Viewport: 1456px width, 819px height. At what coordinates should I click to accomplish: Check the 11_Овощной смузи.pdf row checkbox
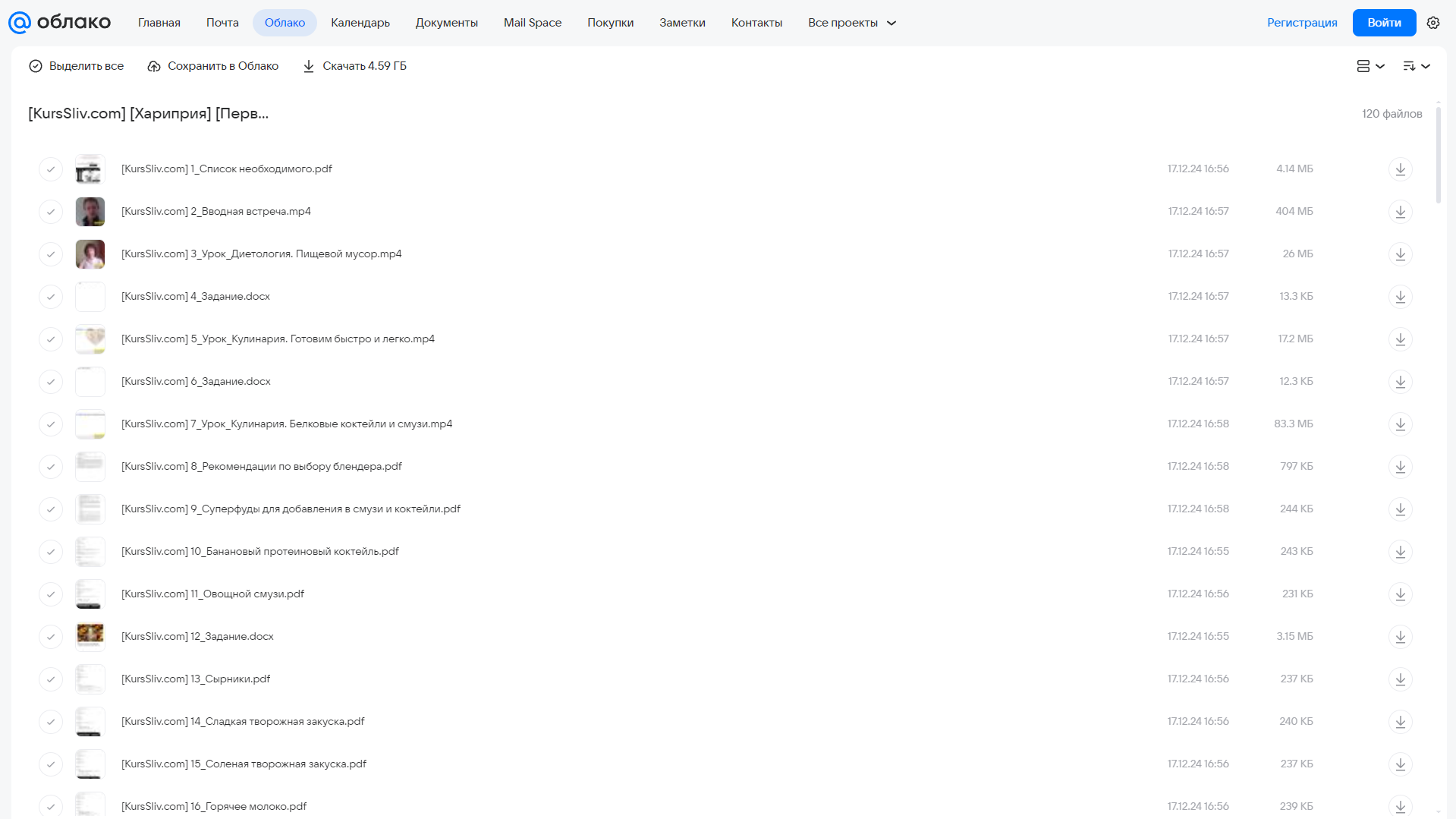(51, 594)
